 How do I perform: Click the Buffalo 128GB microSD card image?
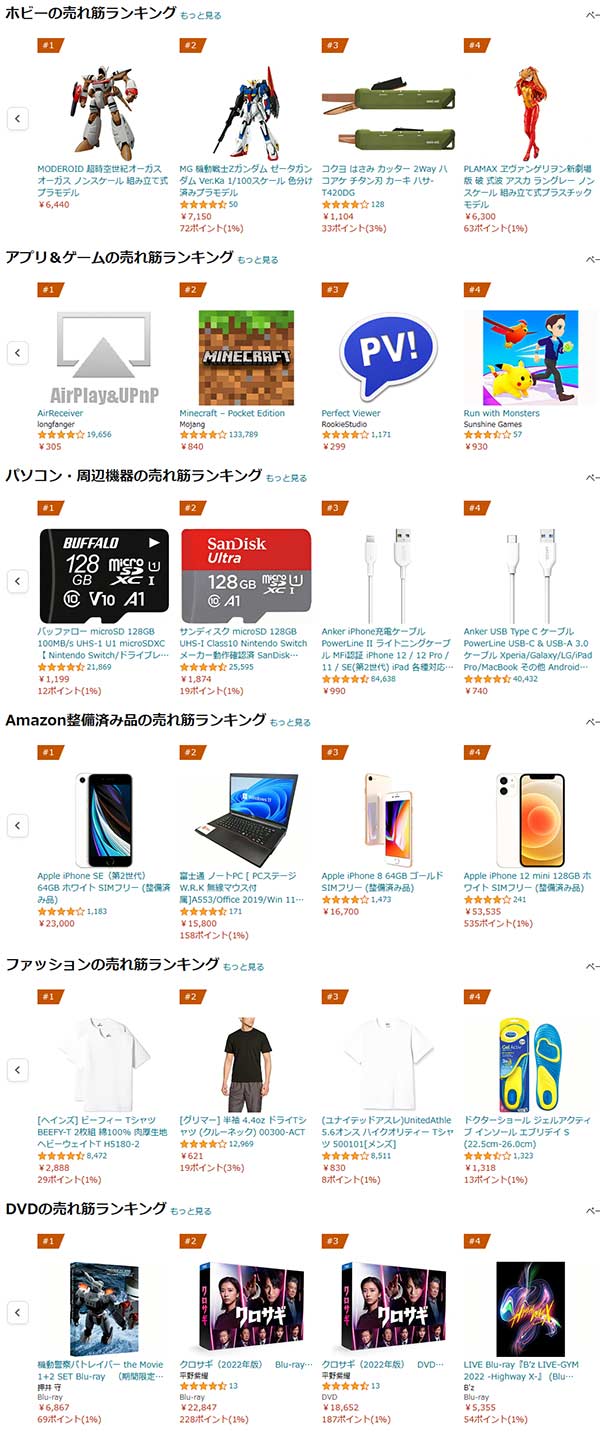click(x=104, y=575)
